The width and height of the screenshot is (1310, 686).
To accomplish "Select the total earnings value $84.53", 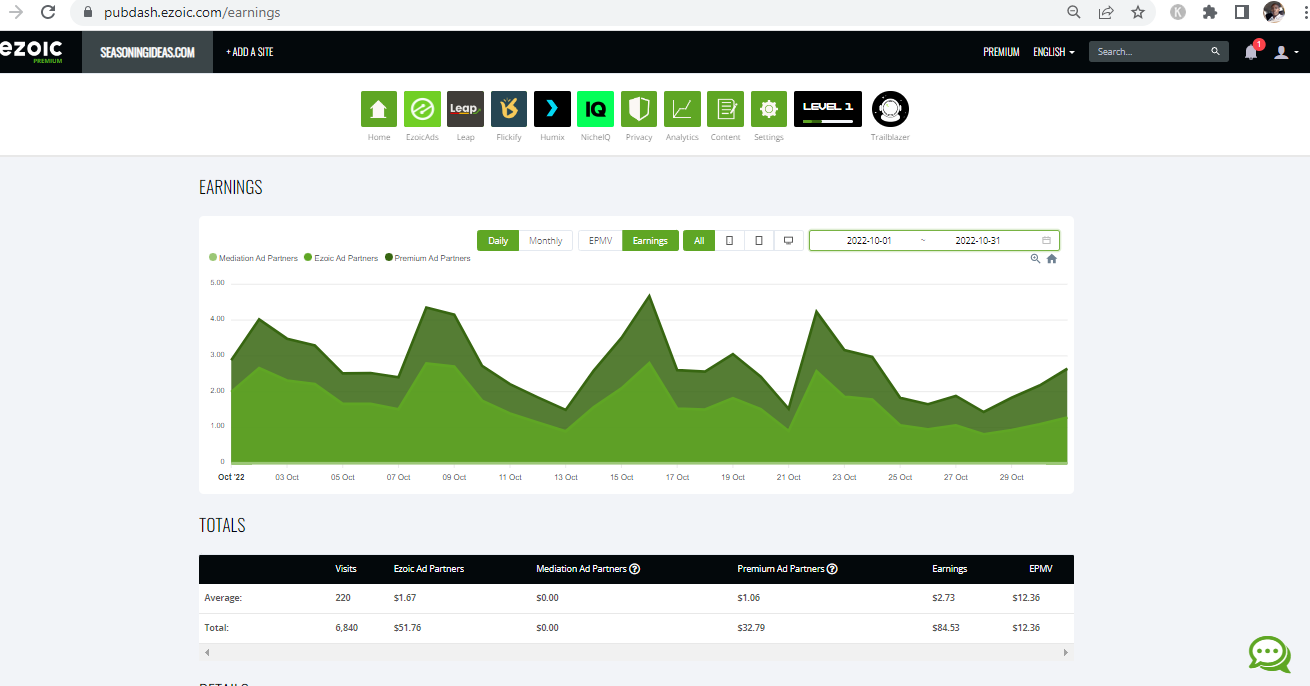I will click(x=946, y=628).
